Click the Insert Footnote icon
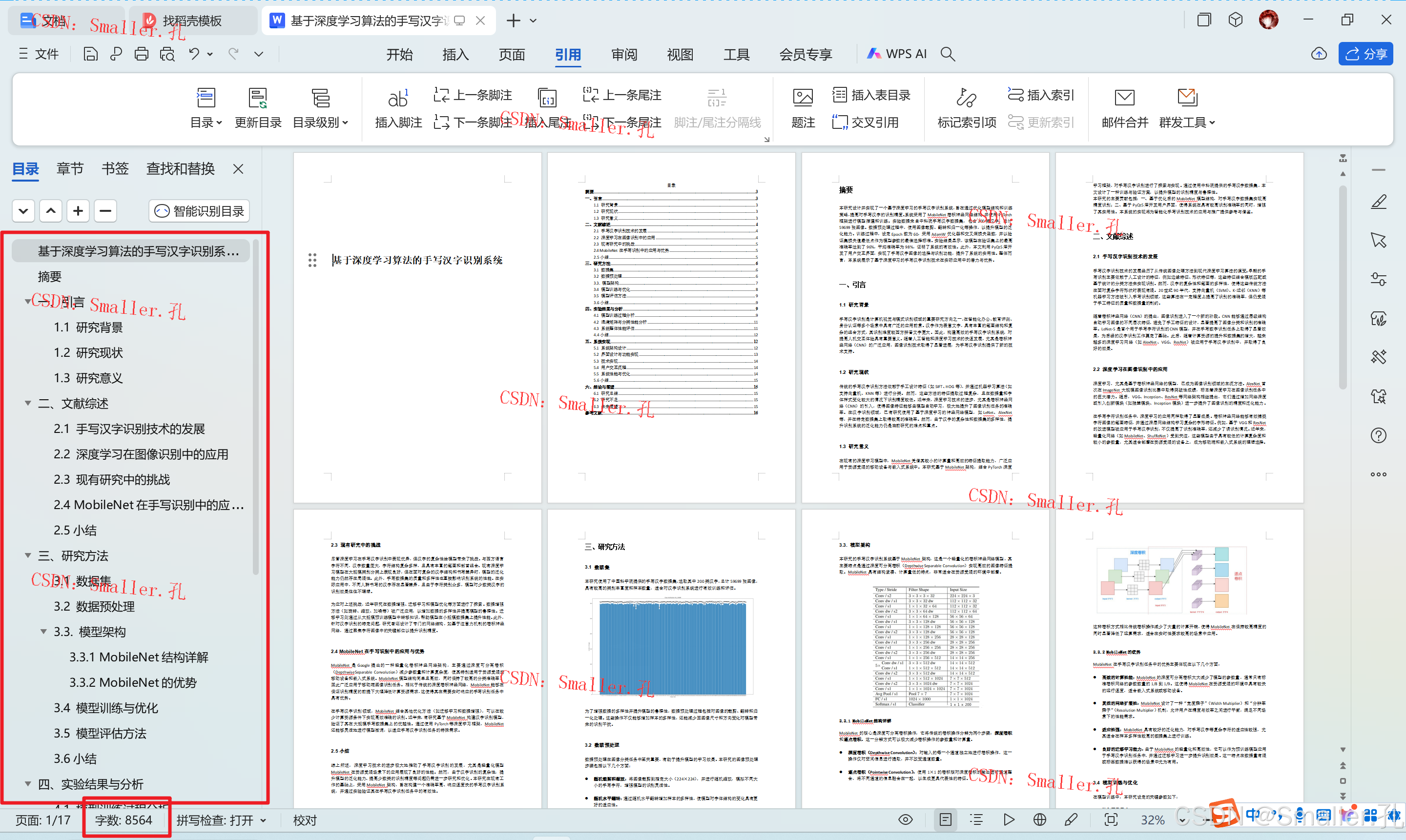This screenshot has height=840, width=1406. pyautogui.click(x=398, y=99)
